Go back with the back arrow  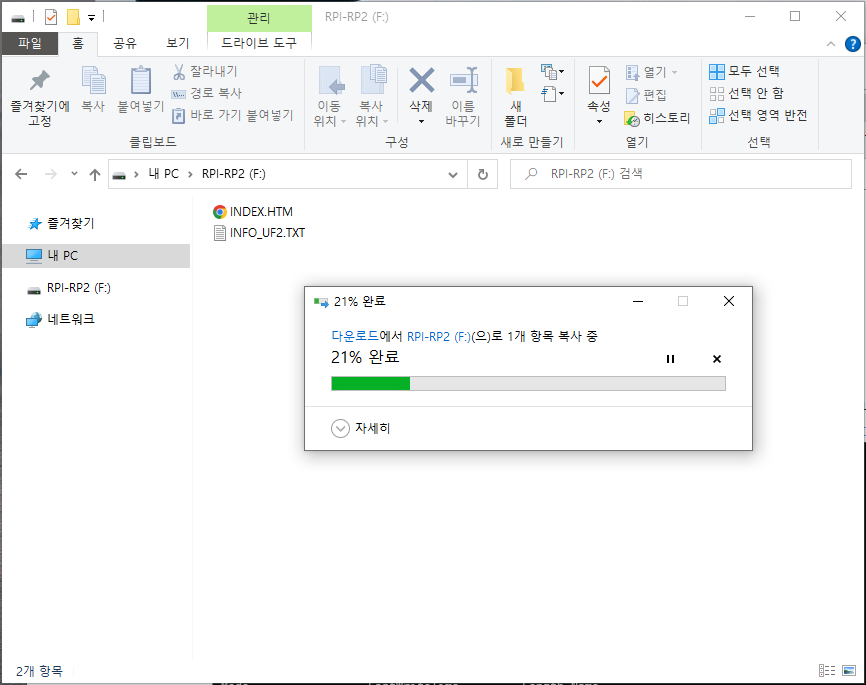pyautogui.click(x=21, y=174)
